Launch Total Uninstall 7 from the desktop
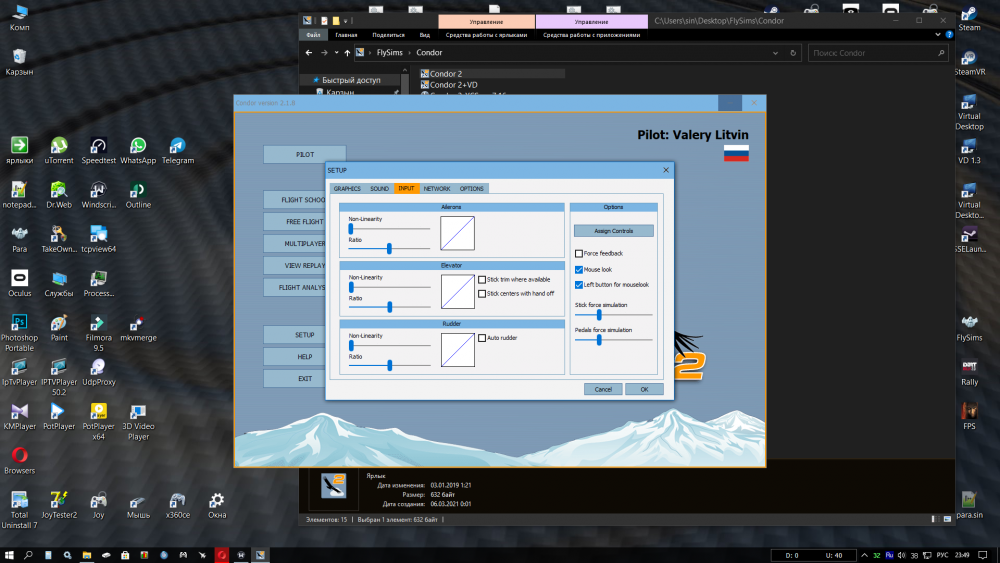 [19, 509]
